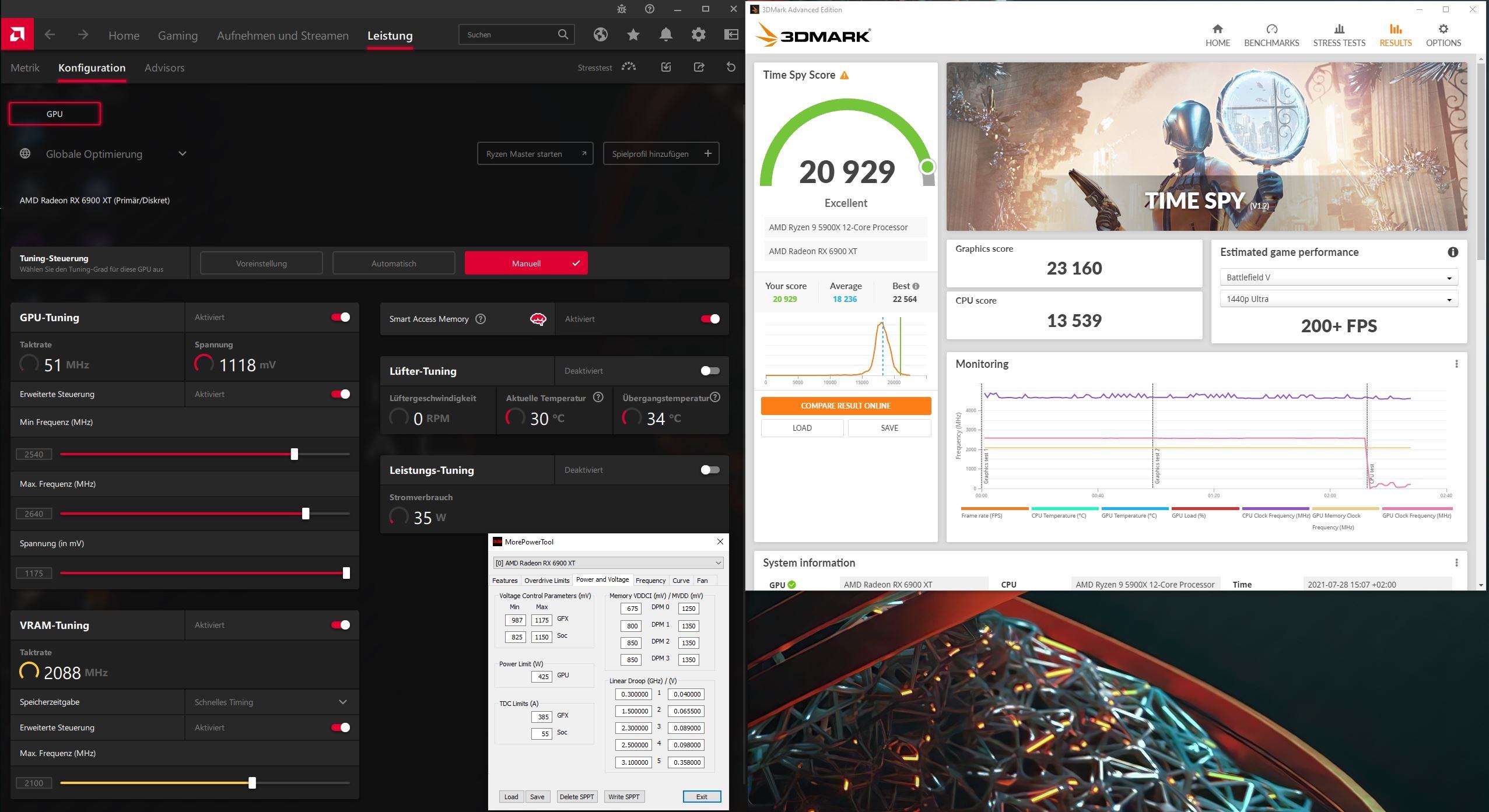Open Battlefield V game dropdown
The height and width of the screenshot is (812, 1489).
(1339, 277)
